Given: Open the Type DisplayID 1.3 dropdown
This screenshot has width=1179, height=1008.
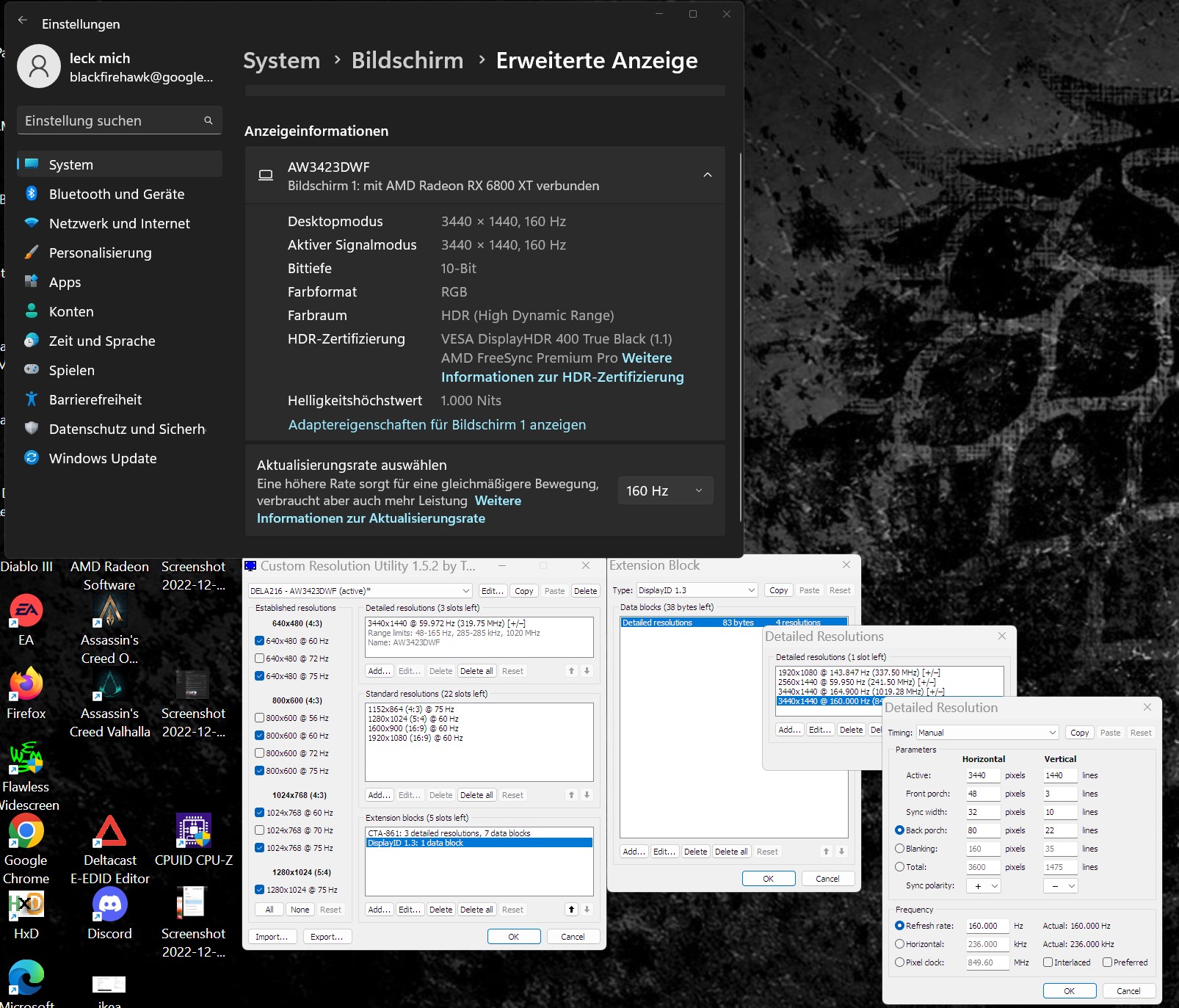Looking at the screenshot, I should pos(697,590).
